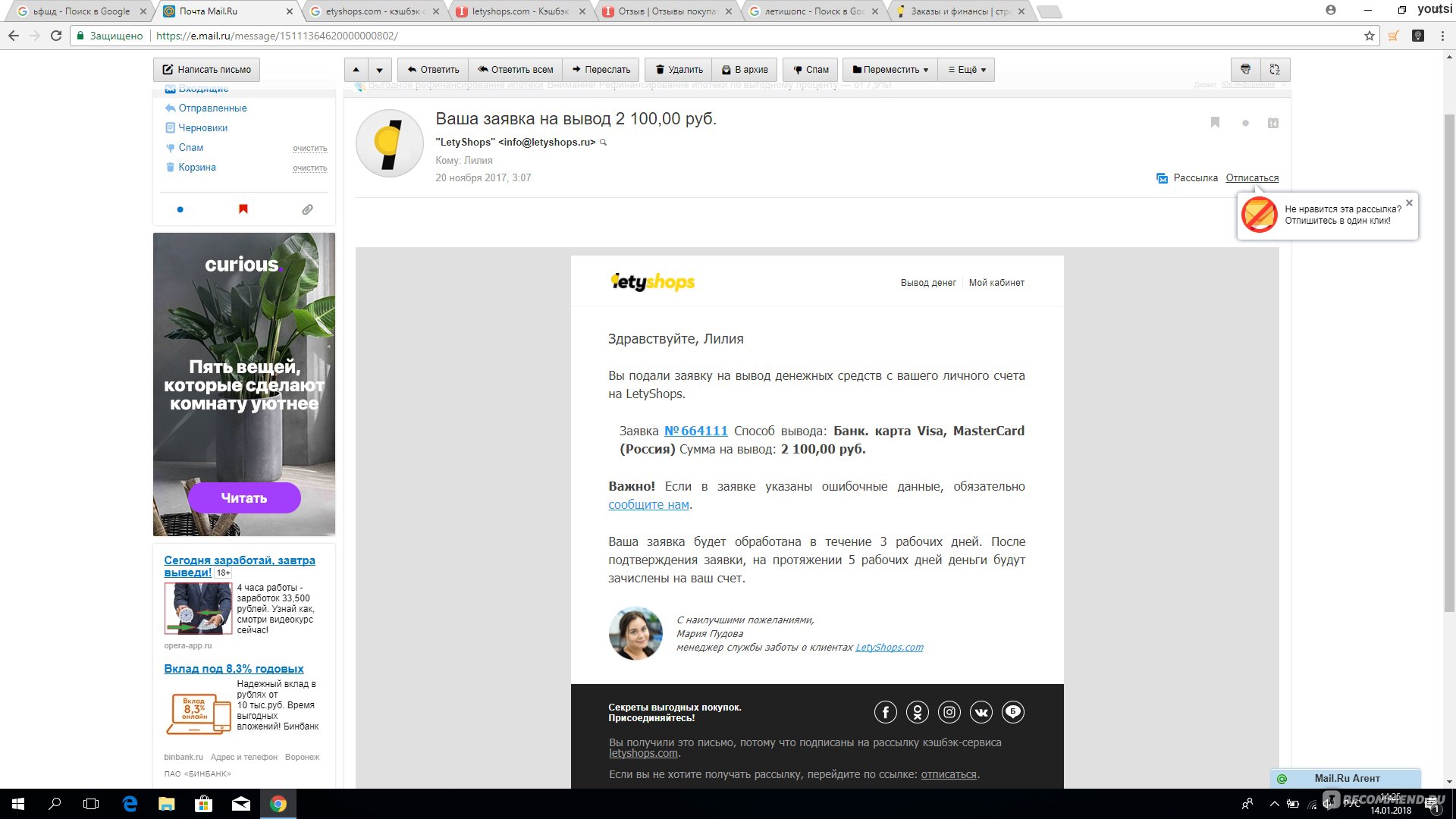Click the browser back arrow
Image resolution: width=1456 pixels, height=819 pixels.
(x=14, y=36)
